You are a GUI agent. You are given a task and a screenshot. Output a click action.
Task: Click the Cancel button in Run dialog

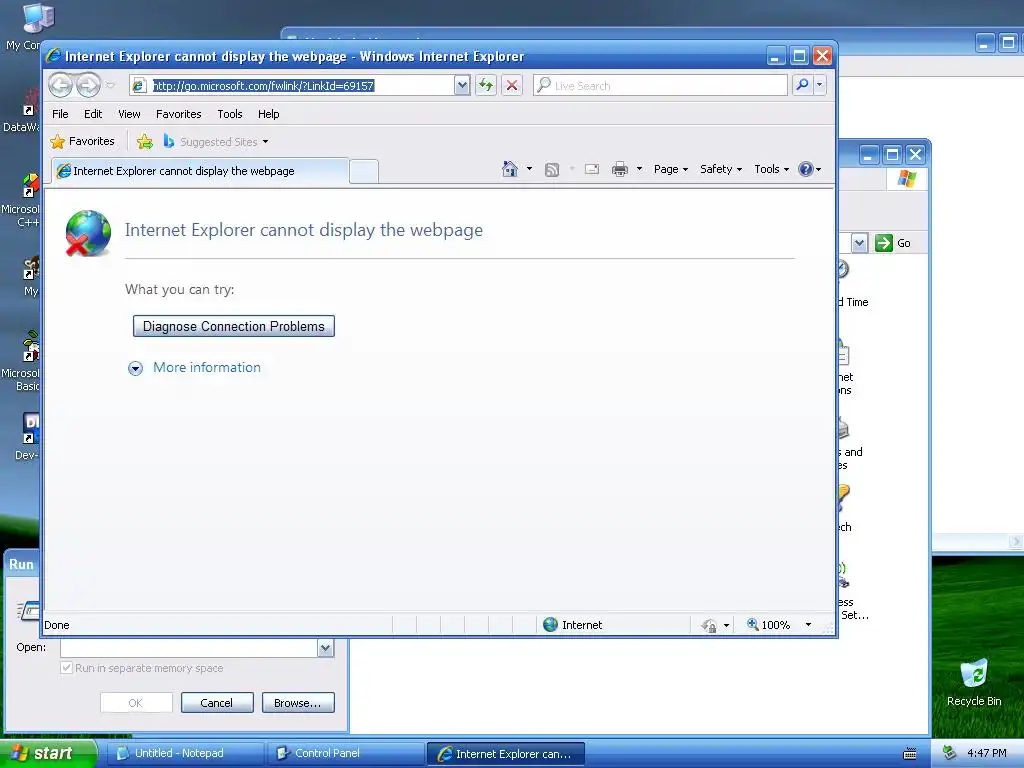217,703
